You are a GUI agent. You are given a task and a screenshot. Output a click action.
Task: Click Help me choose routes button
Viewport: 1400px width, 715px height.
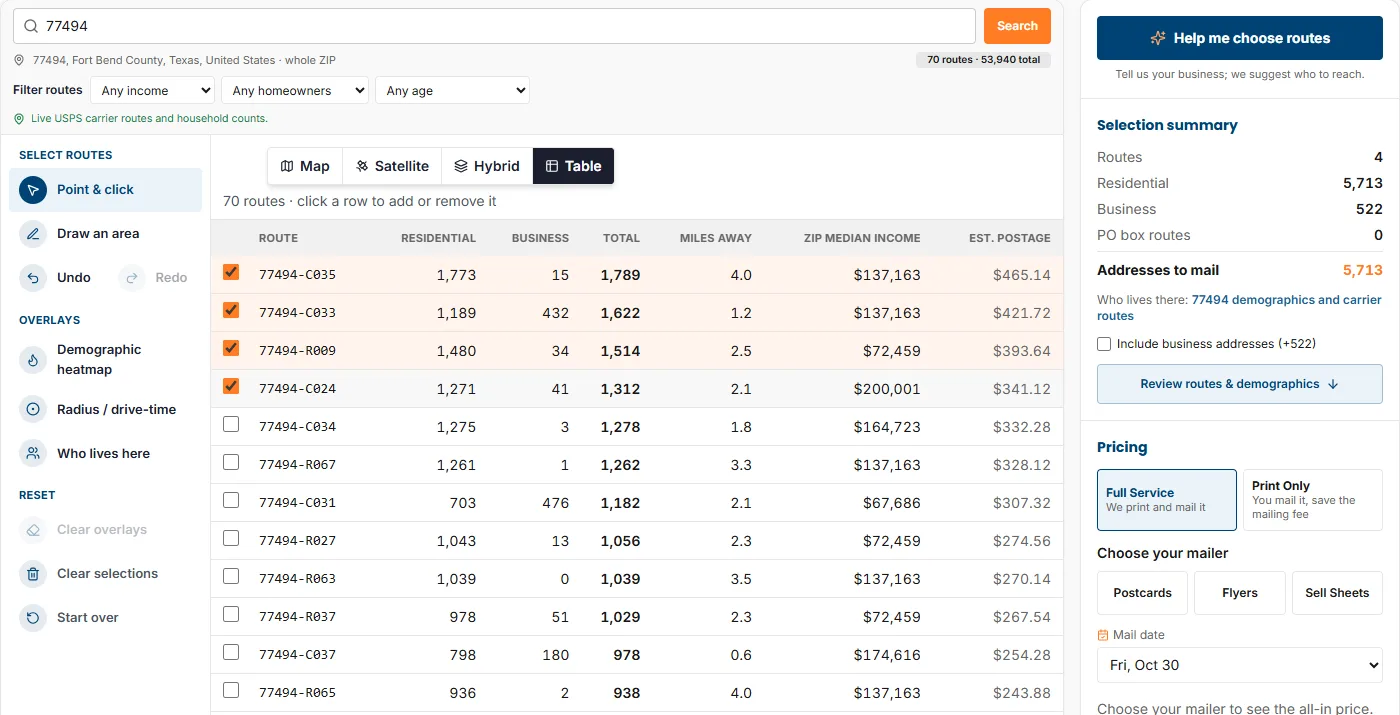(x=1240, y=38)
